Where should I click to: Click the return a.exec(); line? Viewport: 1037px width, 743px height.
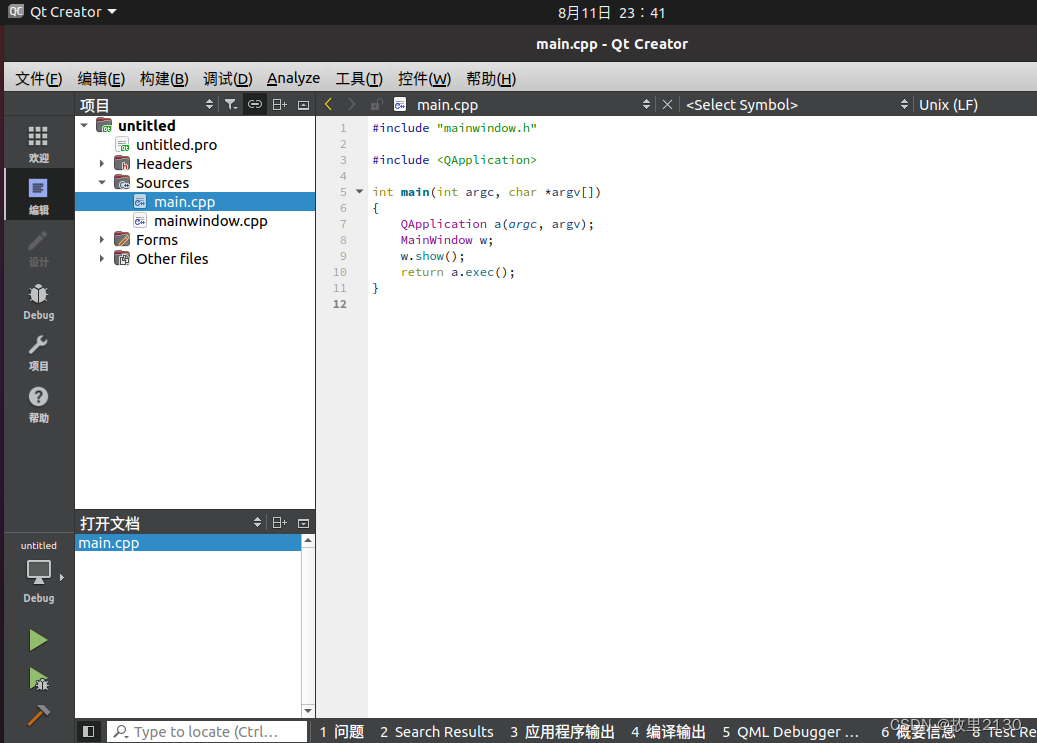[x=457, y=272]
